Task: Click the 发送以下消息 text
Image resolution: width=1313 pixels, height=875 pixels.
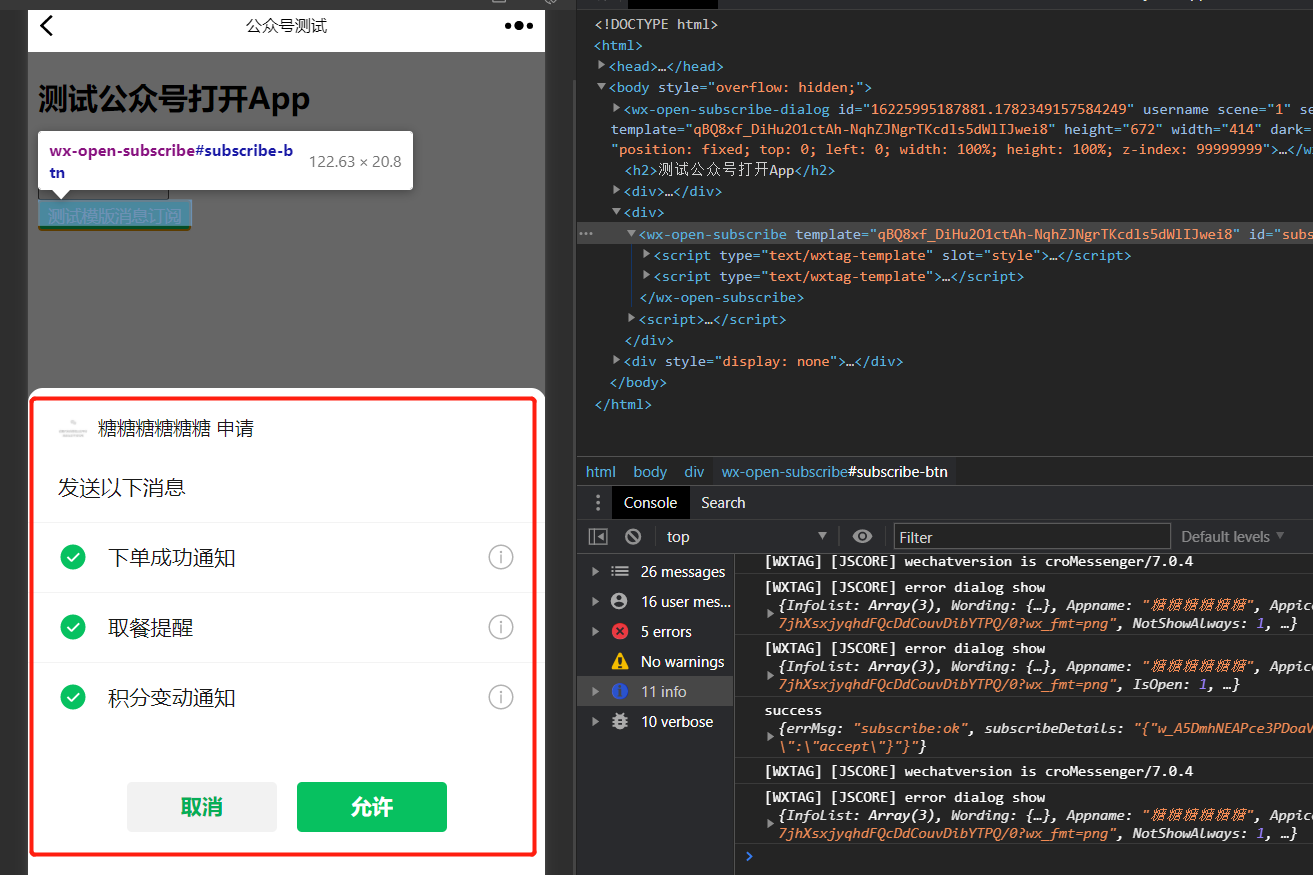Action: pos(122,488)
